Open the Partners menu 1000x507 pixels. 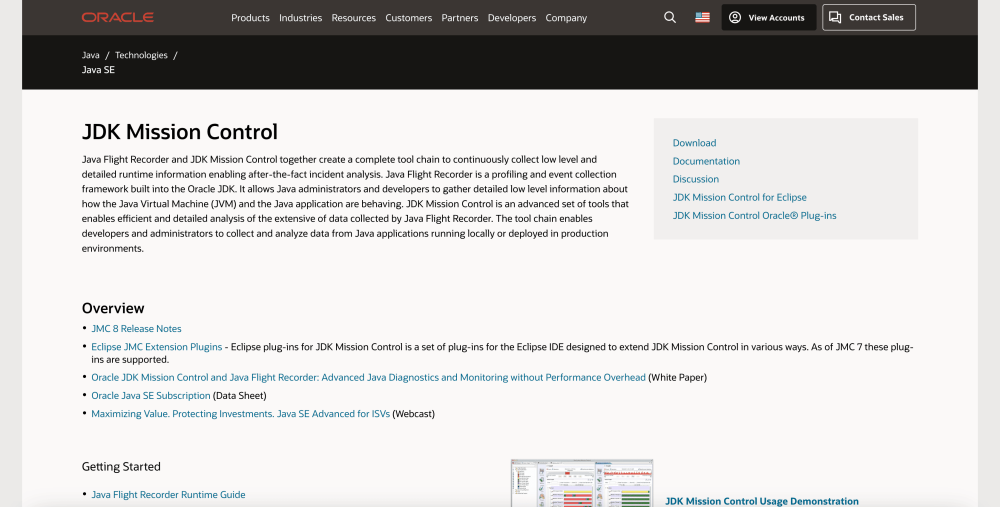click(459, 18)
